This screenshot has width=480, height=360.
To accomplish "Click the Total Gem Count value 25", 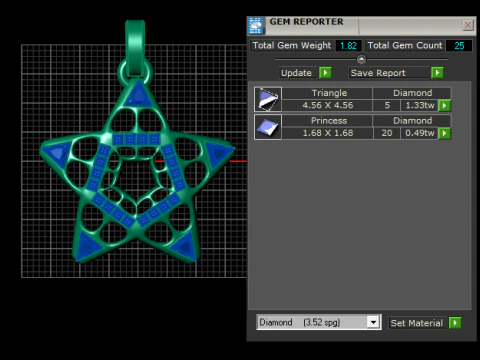I will click(x=459, y=46).
